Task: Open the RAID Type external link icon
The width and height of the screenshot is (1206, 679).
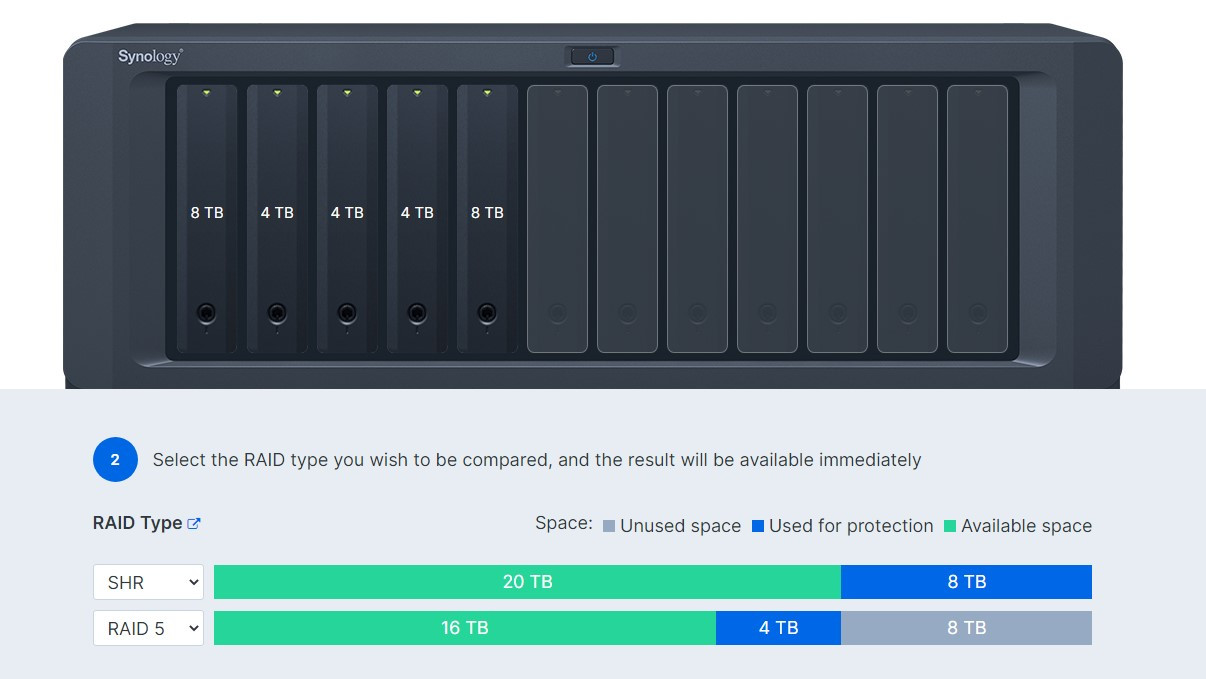Action: tap(194, 523)
